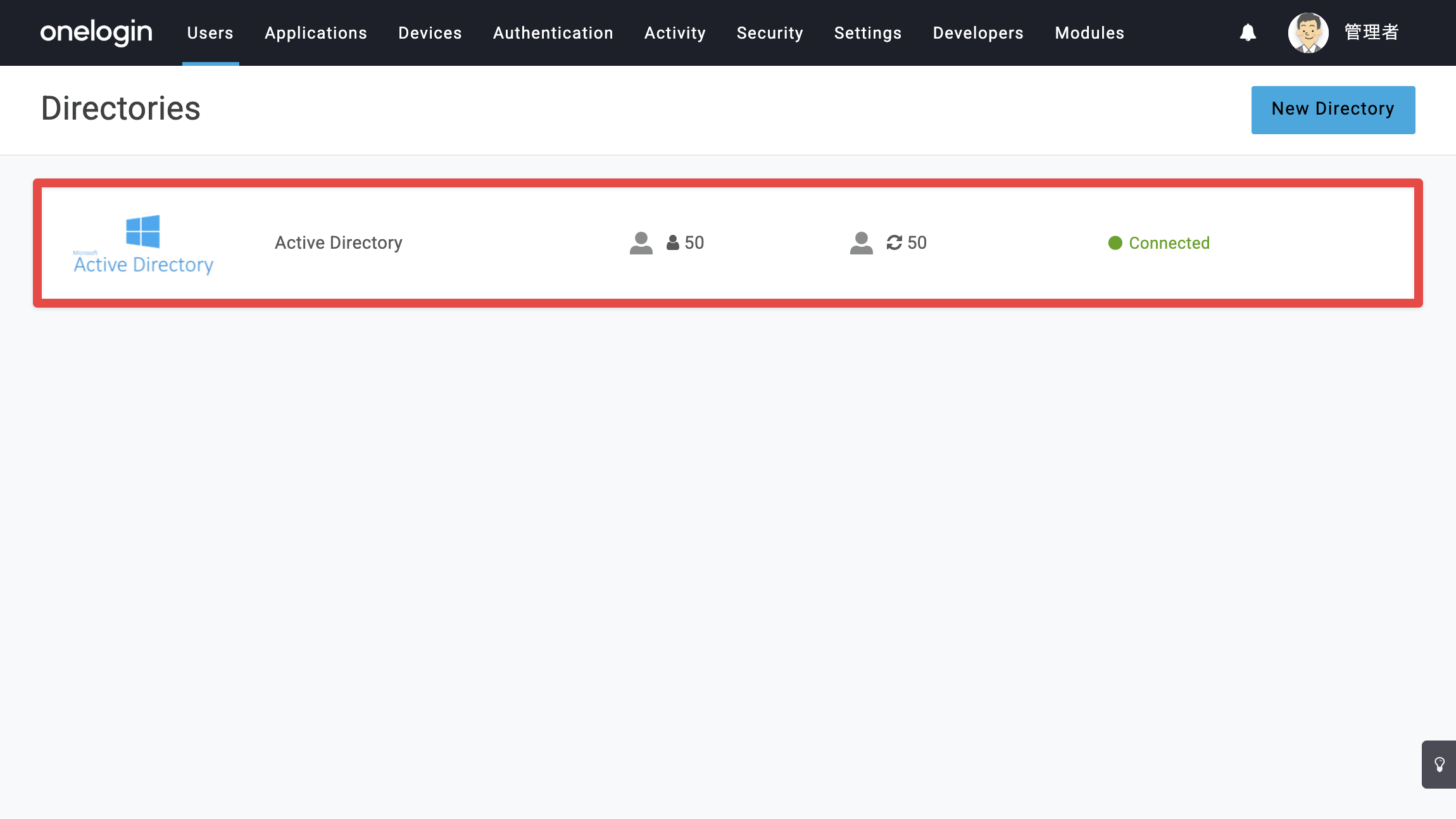
Task: Open the Active Directory row name
Action: tap(339, 243)
